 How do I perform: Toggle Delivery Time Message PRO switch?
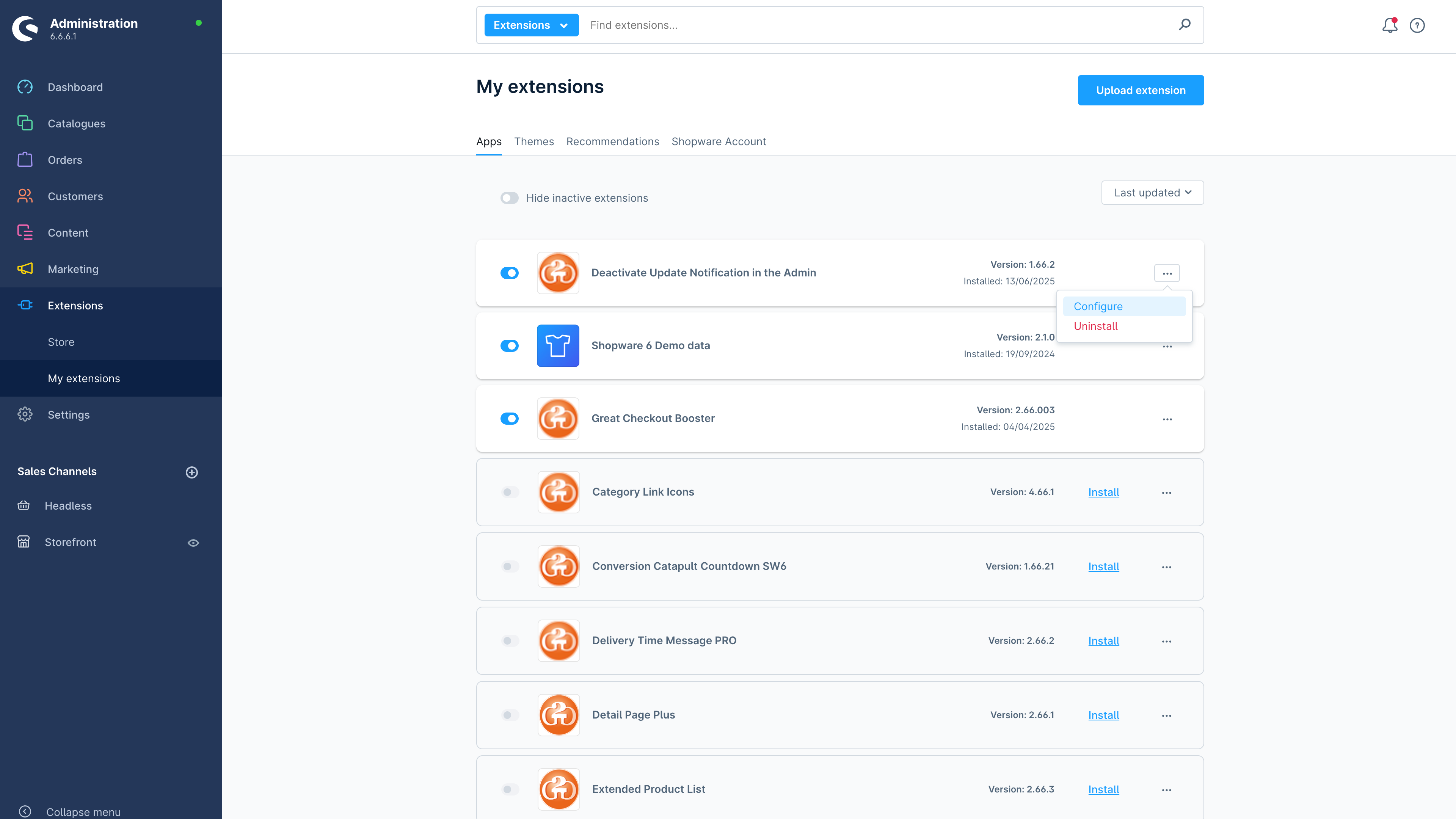point(510,641)
